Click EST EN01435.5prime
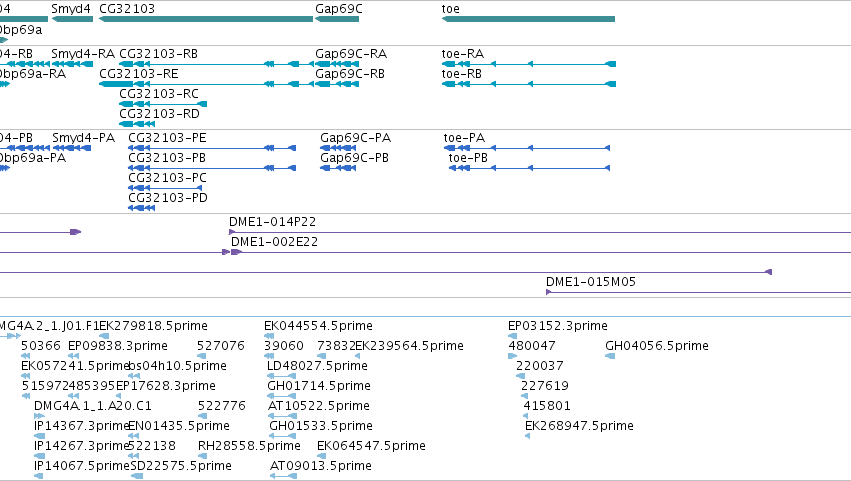Viewport: 851px width, 481px height. click(x=179, y=426)
